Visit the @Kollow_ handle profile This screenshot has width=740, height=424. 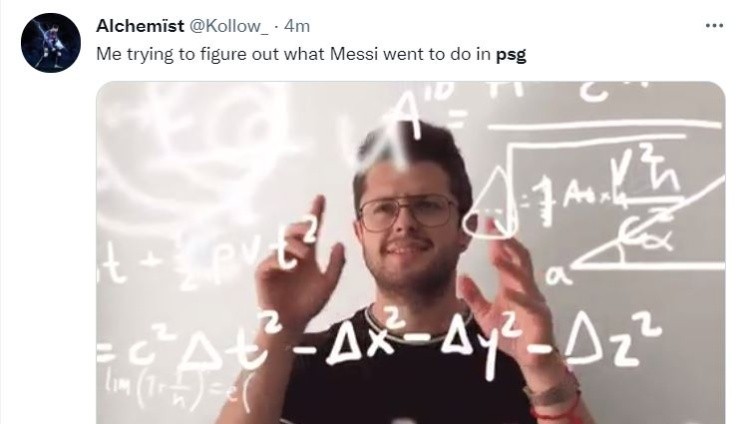[x=228, y=26]
